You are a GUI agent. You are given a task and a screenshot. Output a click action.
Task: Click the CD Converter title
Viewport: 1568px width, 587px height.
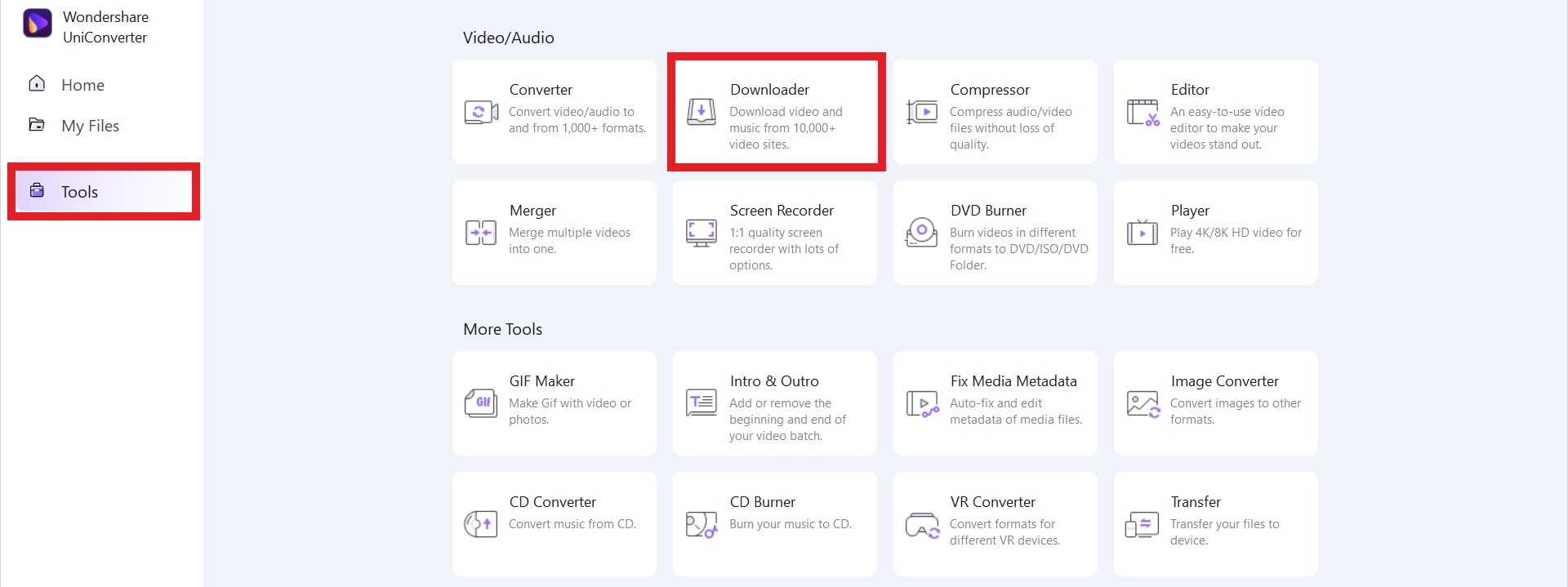pyautogui.click(x=552, y=501)
